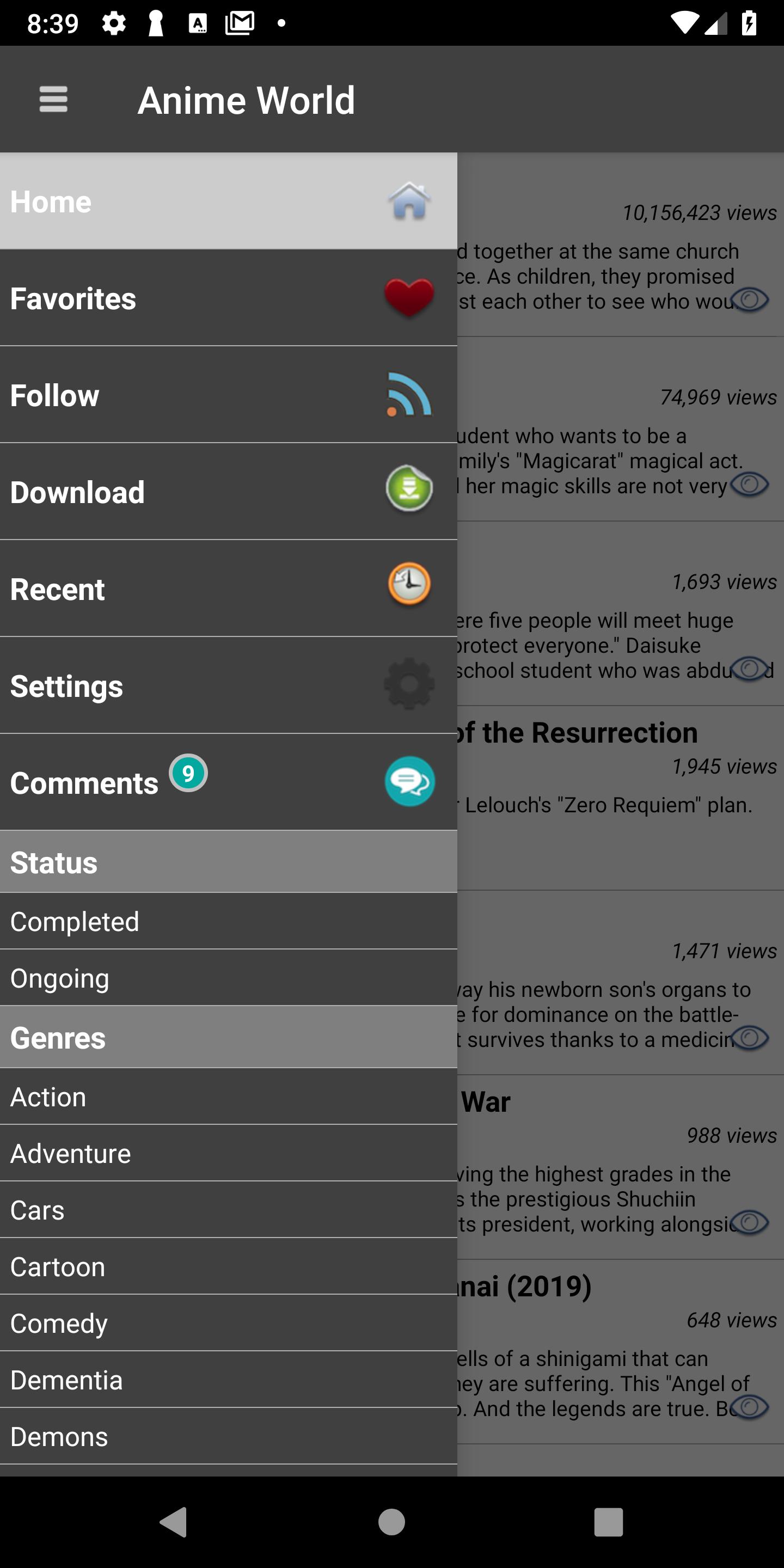The height and width of the screenshot is (1568, 784).
Task: Tap the green Download arrow icon
Action: [409, 489]
